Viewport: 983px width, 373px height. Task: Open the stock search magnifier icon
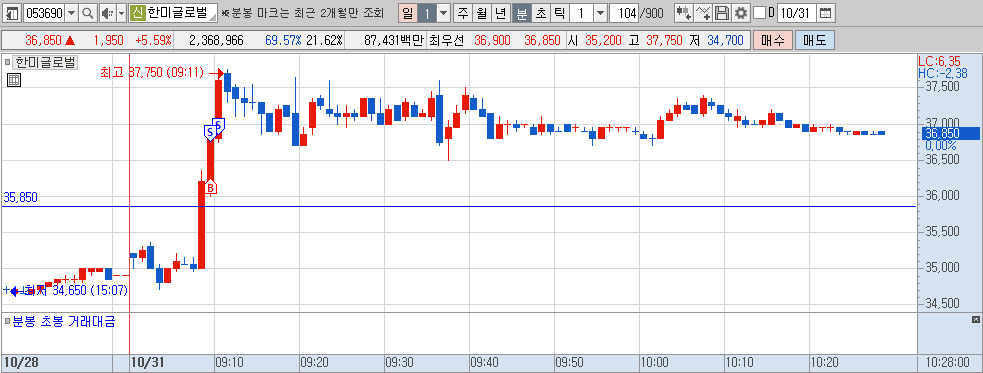click(87, 13)
